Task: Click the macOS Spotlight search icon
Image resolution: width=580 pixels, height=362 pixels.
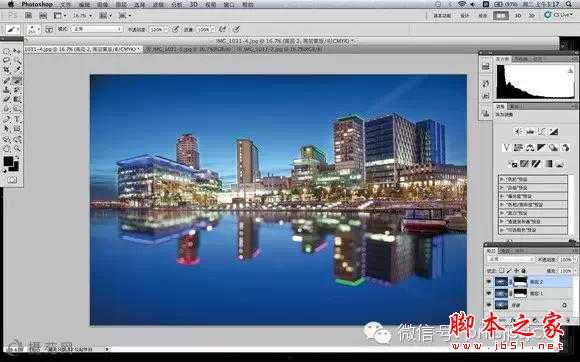Action: click(569, 4)
